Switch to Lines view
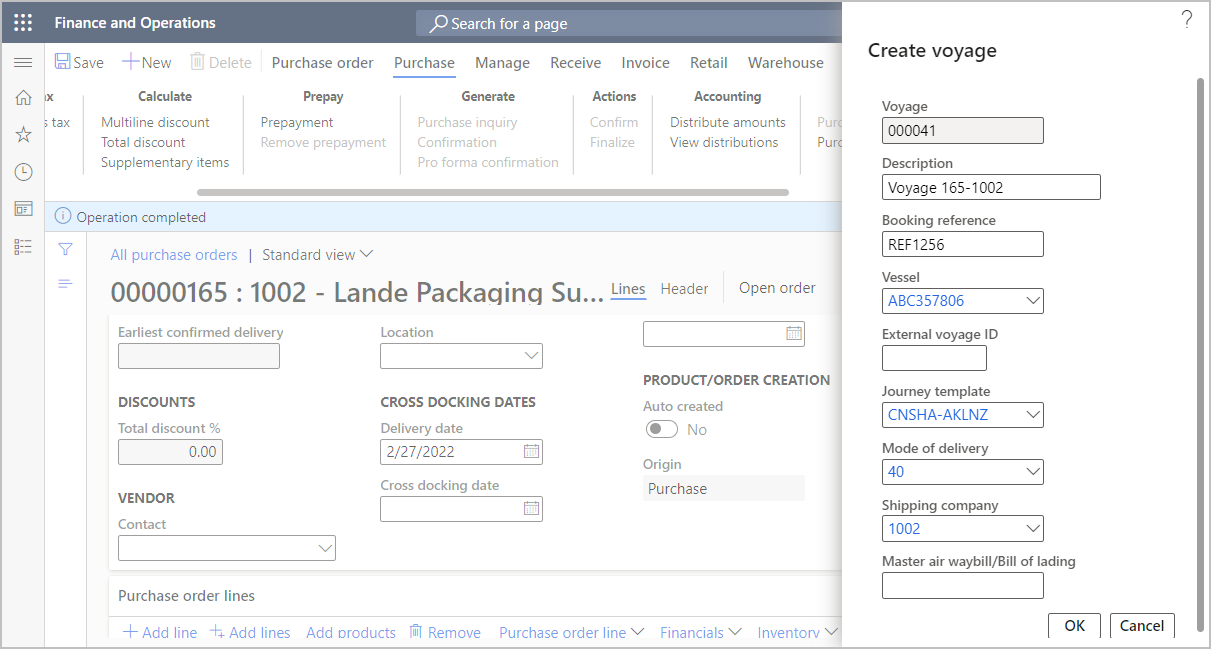The image size is (1211, 649). coord(628,288)
